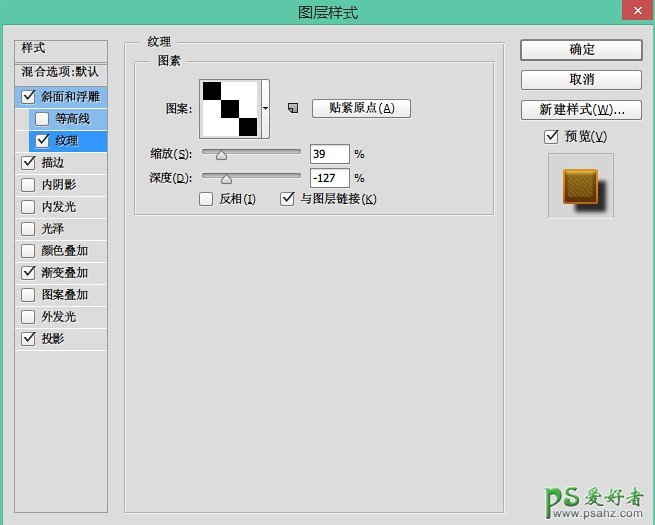
Task: Open the 图案叠加 style settings
Action: pyautogui.click(x=65, y=295)
